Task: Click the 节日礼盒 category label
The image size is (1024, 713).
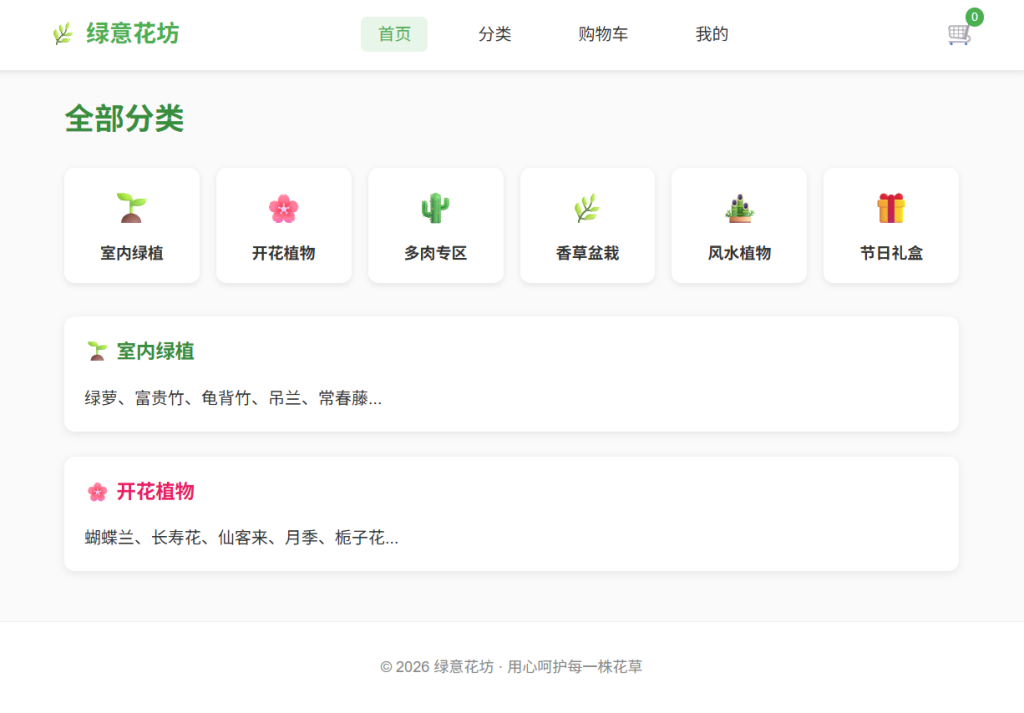Action: point(891,253)
